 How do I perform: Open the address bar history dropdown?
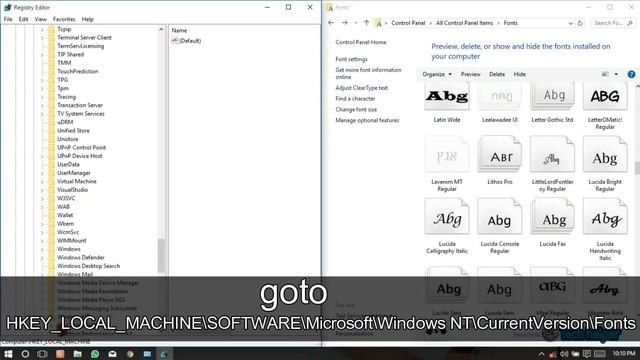pyautogui.click(x=571, y=23)
